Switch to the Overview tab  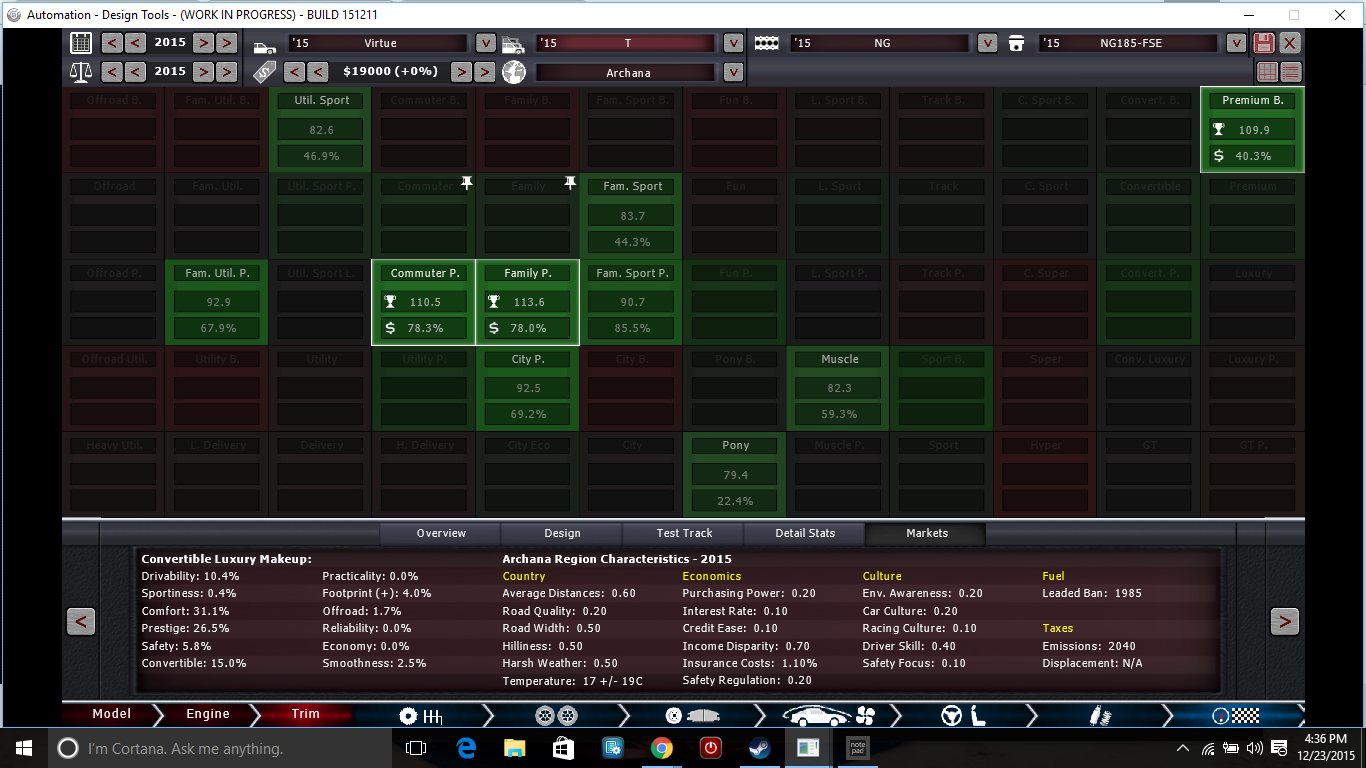pyautogui.click(x=441, y=534)
